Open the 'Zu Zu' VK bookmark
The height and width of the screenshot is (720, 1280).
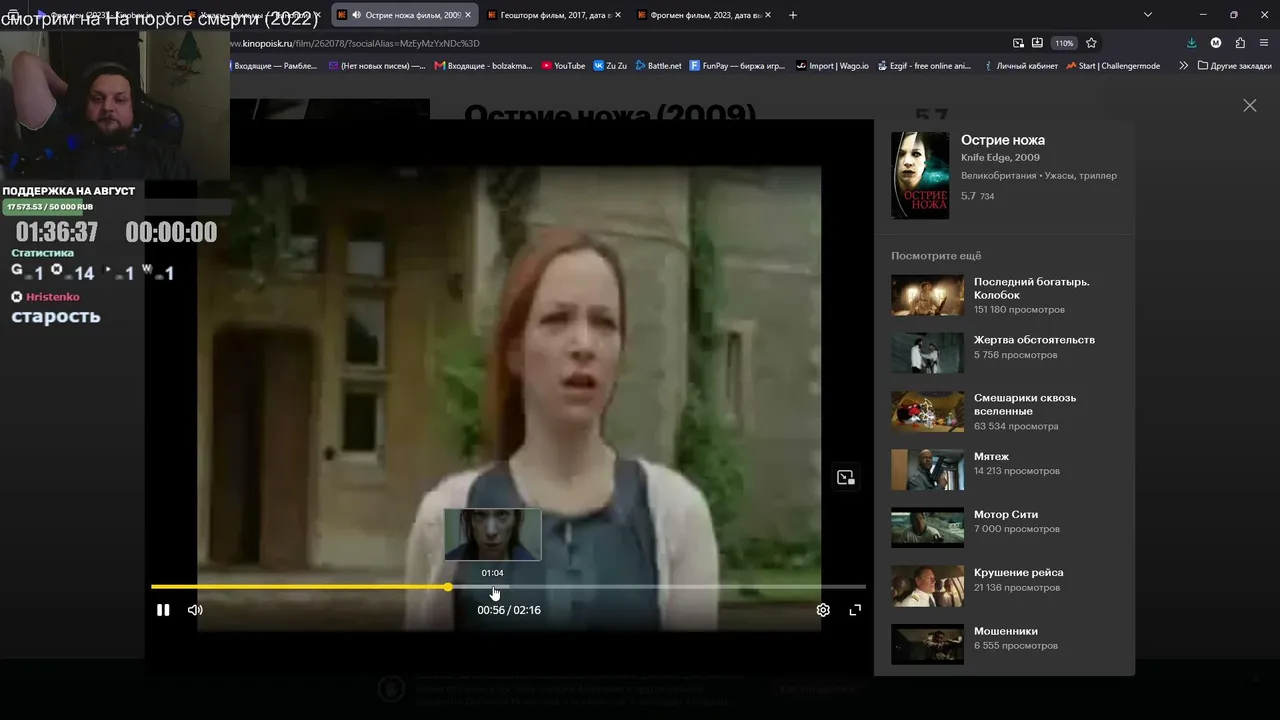611,66
